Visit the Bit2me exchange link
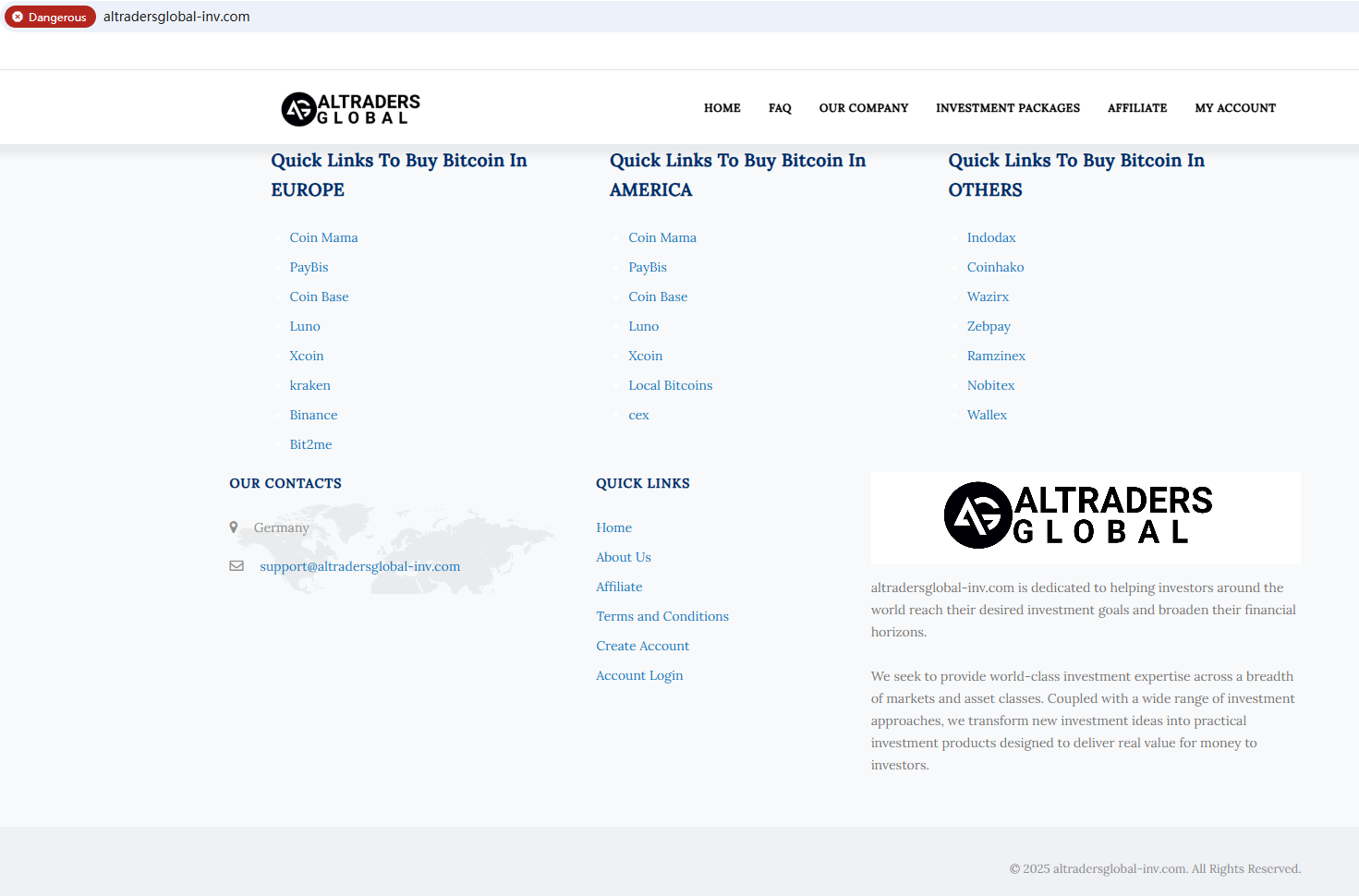This screenshot has width=1359, height=896. tap(310, 444)
